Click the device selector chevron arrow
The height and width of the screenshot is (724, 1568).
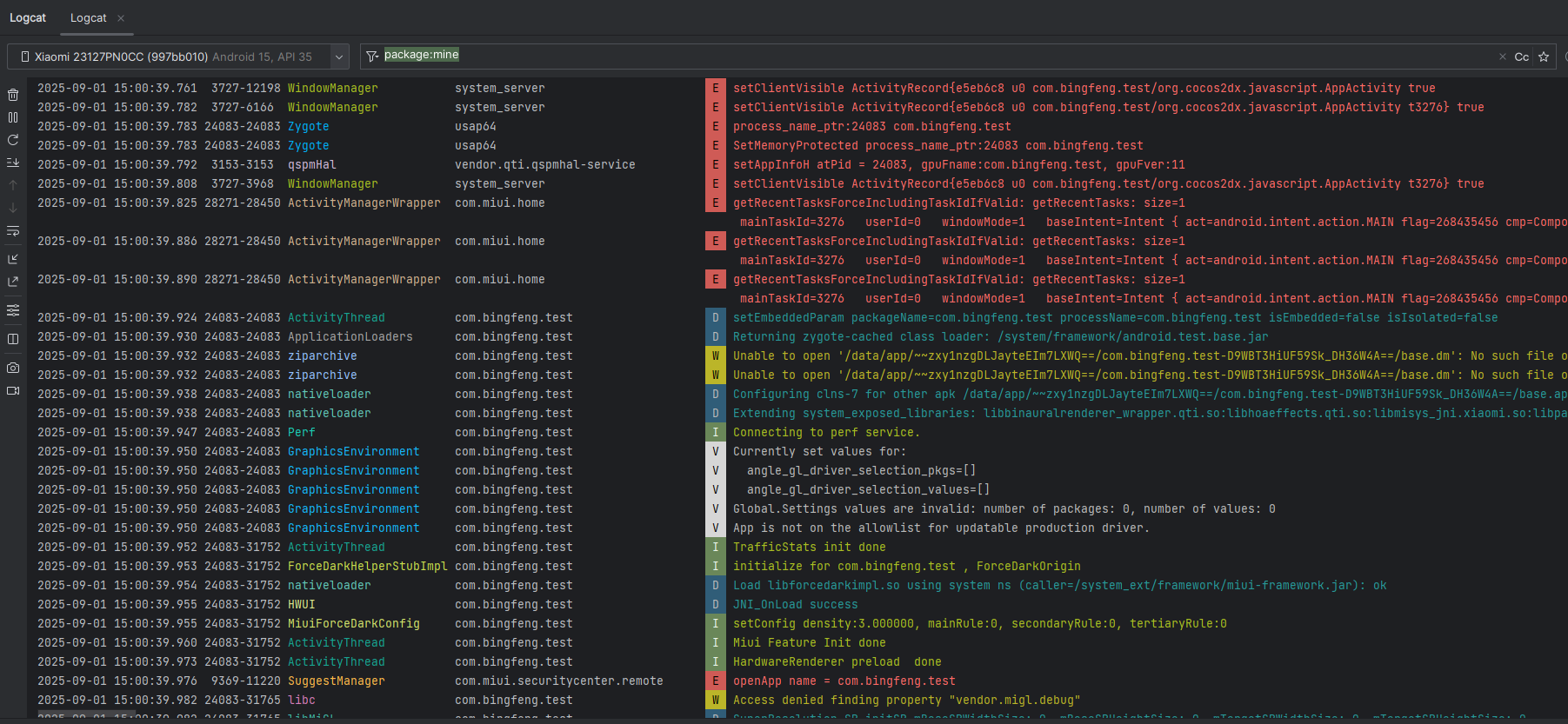338,56
